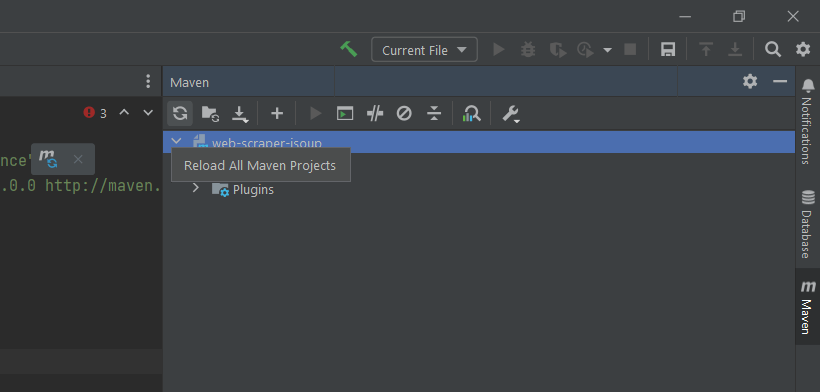The height and width of the screenshot is (392, 820).
Task: Click the Update Project arrow icon
Action: [x=706, y=50]
